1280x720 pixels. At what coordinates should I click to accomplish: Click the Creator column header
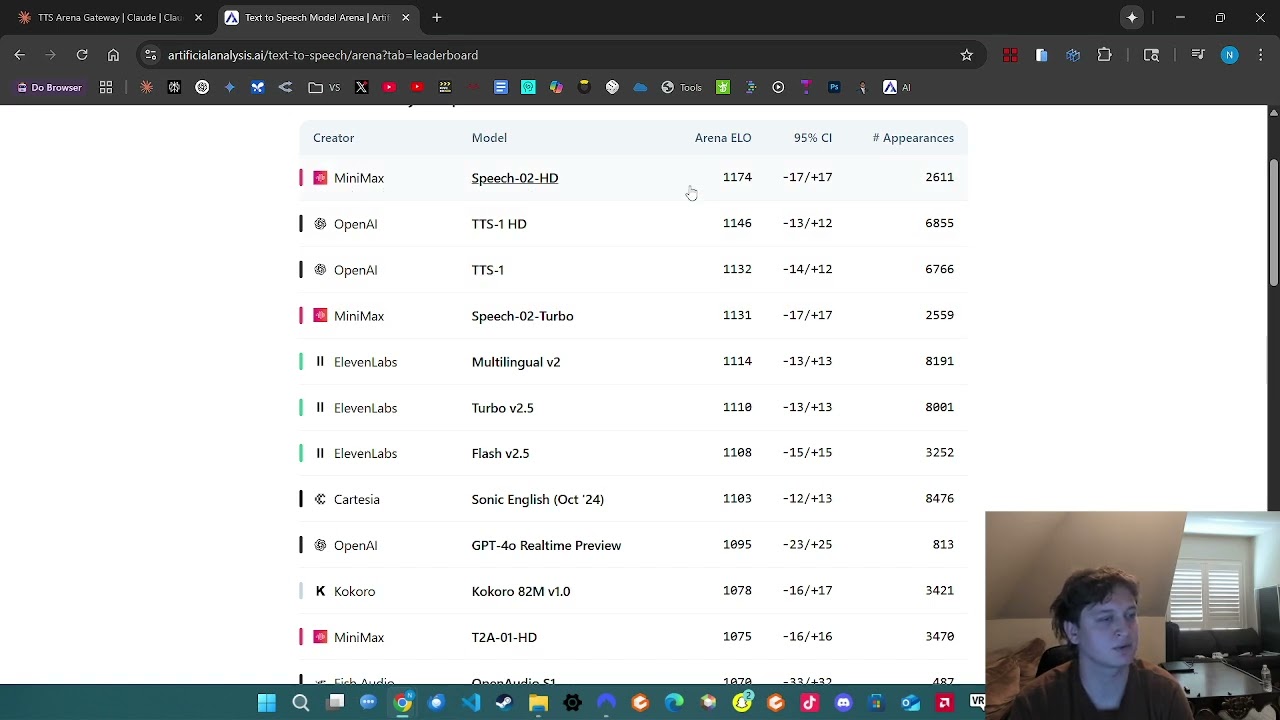[x=333, y=138]
